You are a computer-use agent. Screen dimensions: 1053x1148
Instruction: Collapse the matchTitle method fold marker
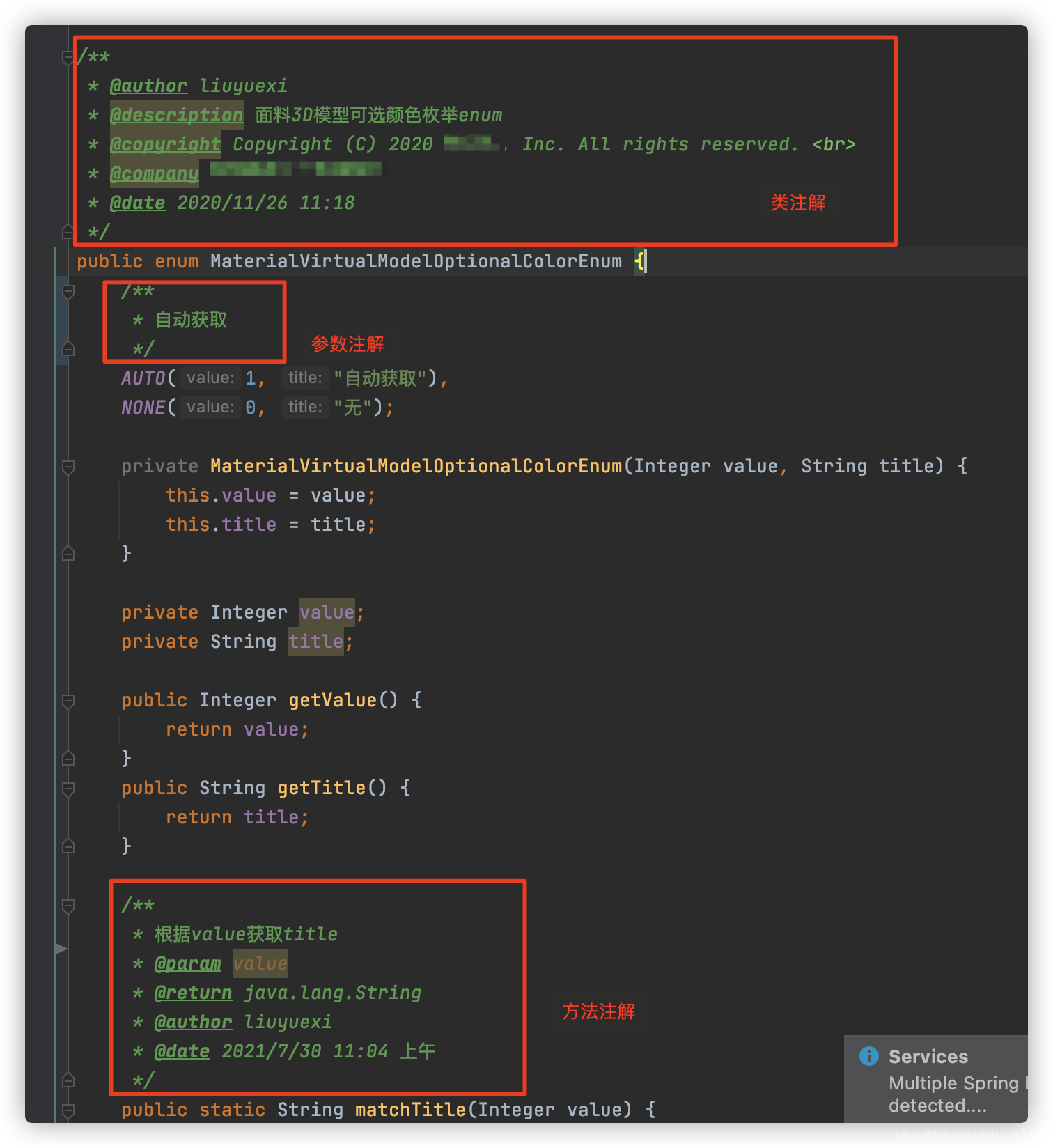pyautogui.click(x=68, y=1110)
